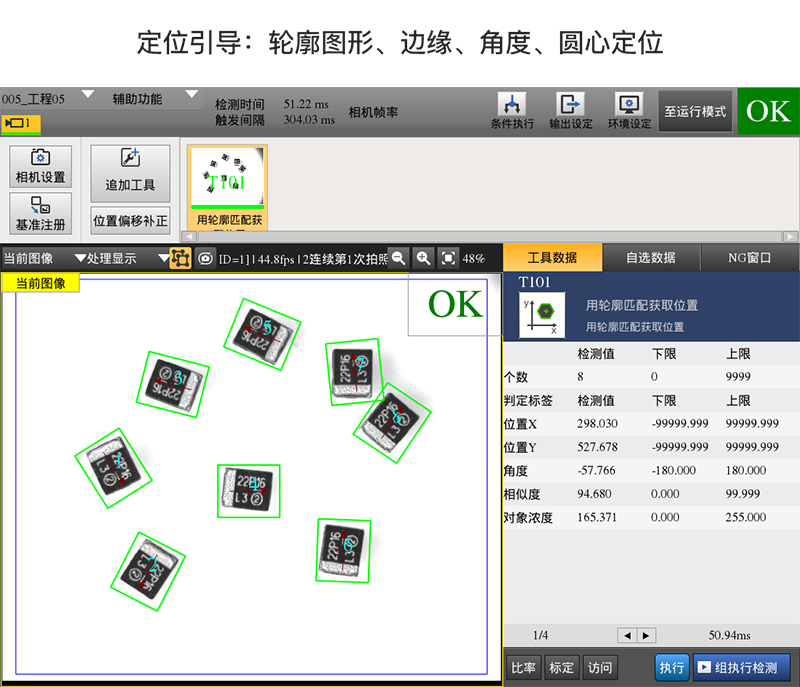Switch to the 自选数据 tab
The height and width of the screenshot is (687, 800).
click(650, 257)
